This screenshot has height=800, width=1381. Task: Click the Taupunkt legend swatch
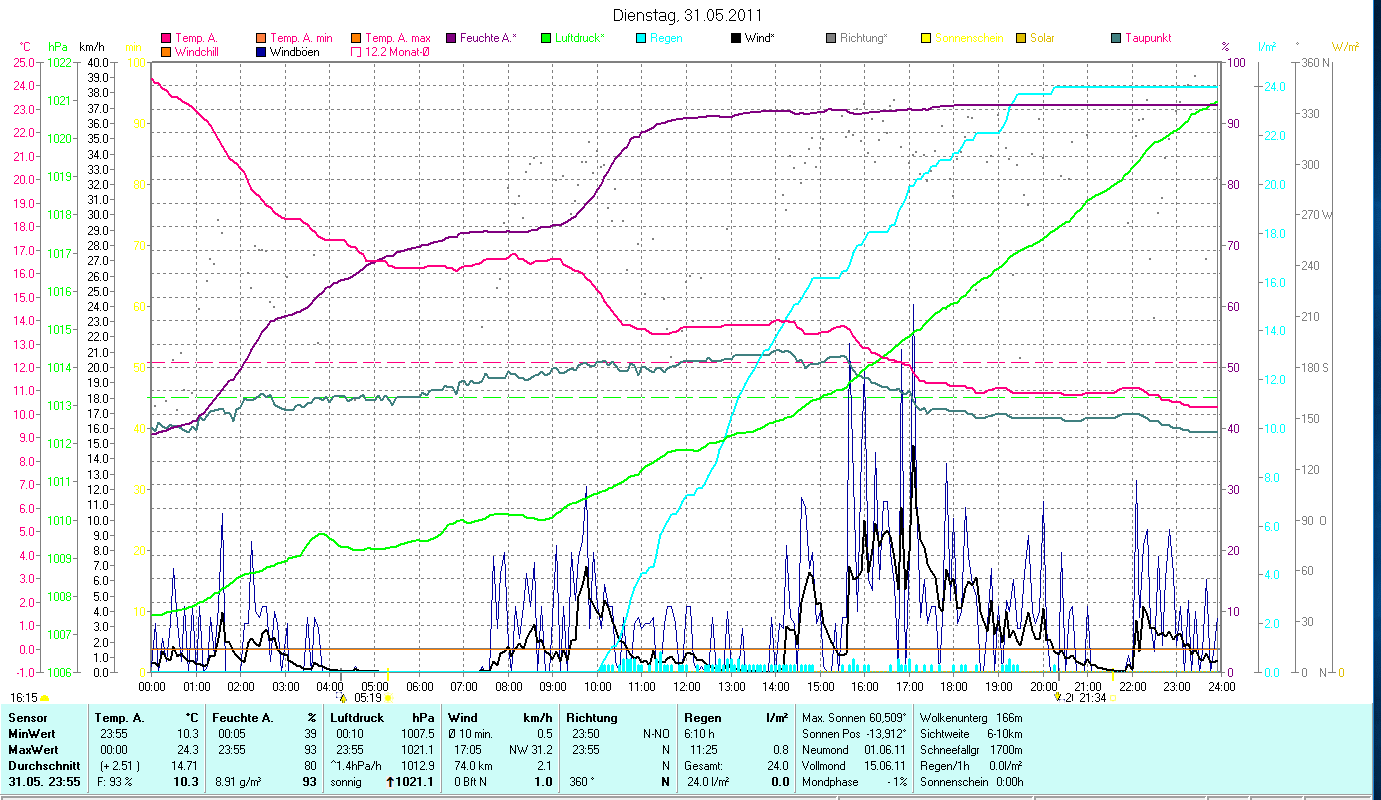pos(1115,38)
